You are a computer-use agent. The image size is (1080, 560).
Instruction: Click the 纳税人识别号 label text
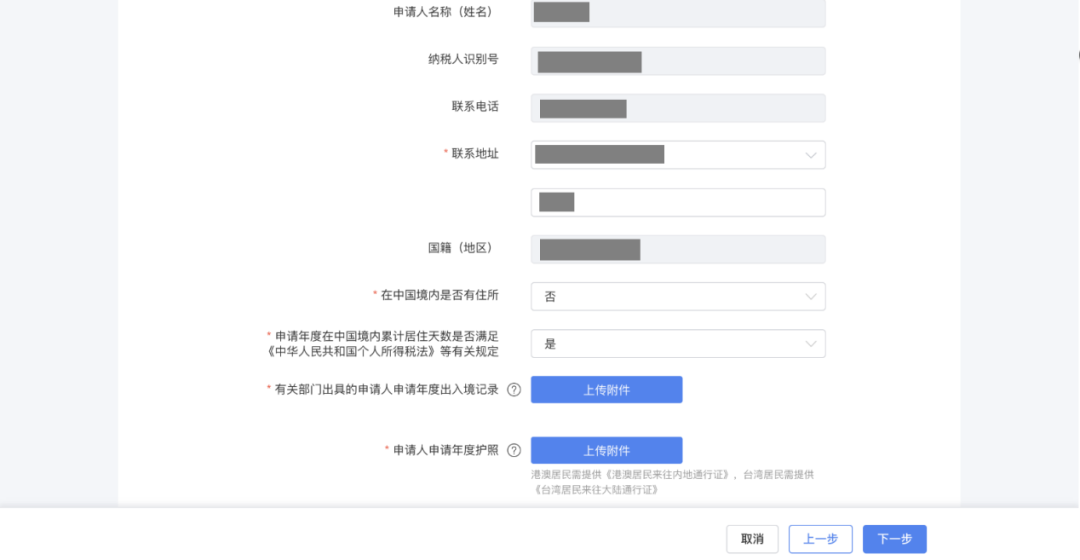463,59
